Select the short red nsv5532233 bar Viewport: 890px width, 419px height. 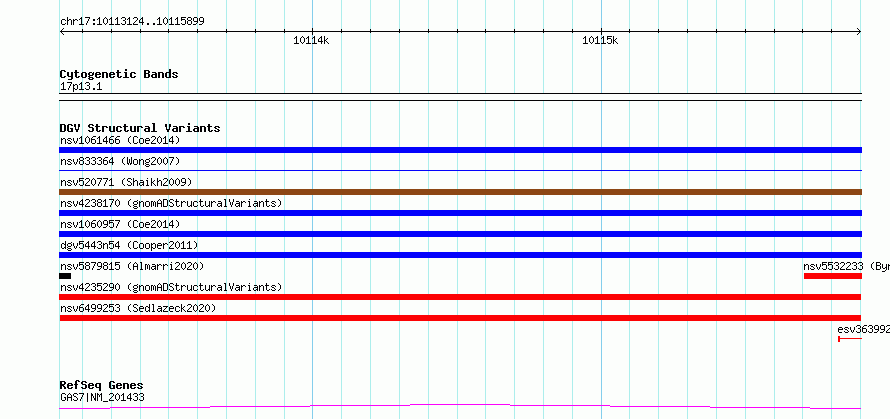coord(833,276)
